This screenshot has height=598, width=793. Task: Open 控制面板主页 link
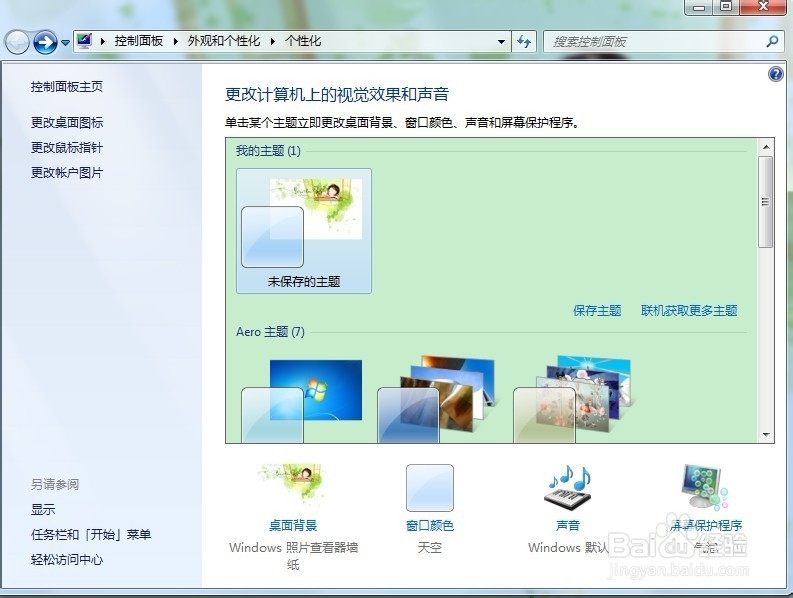pos(67,87)
